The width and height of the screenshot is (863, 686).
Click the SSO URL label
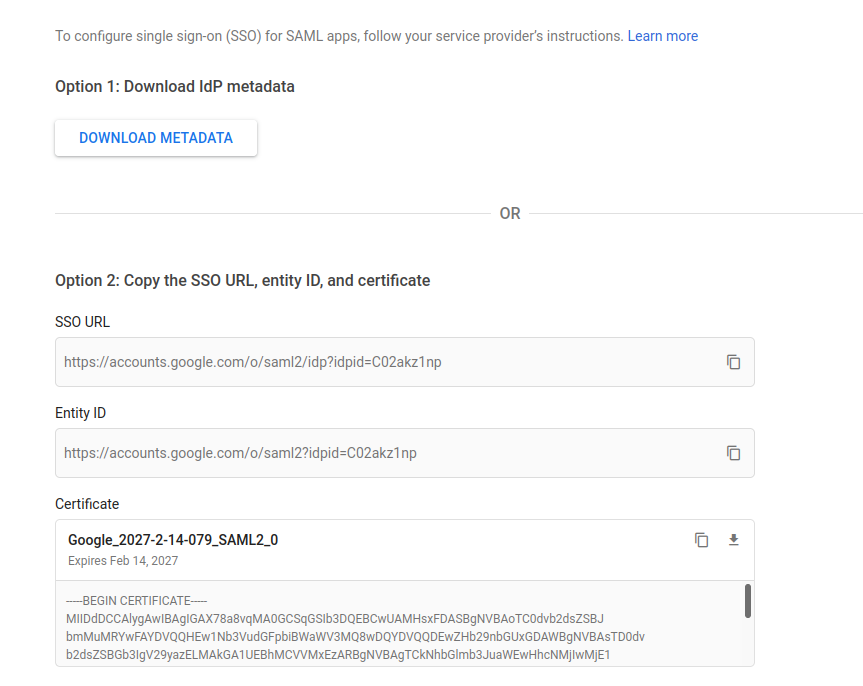coord(82,322)
